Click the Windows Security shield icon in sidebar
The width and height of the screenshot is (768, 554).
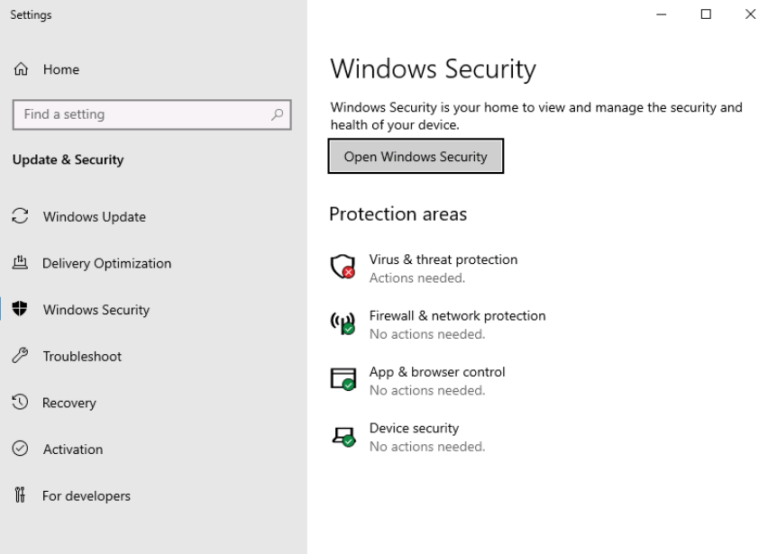tap(20, 310)
